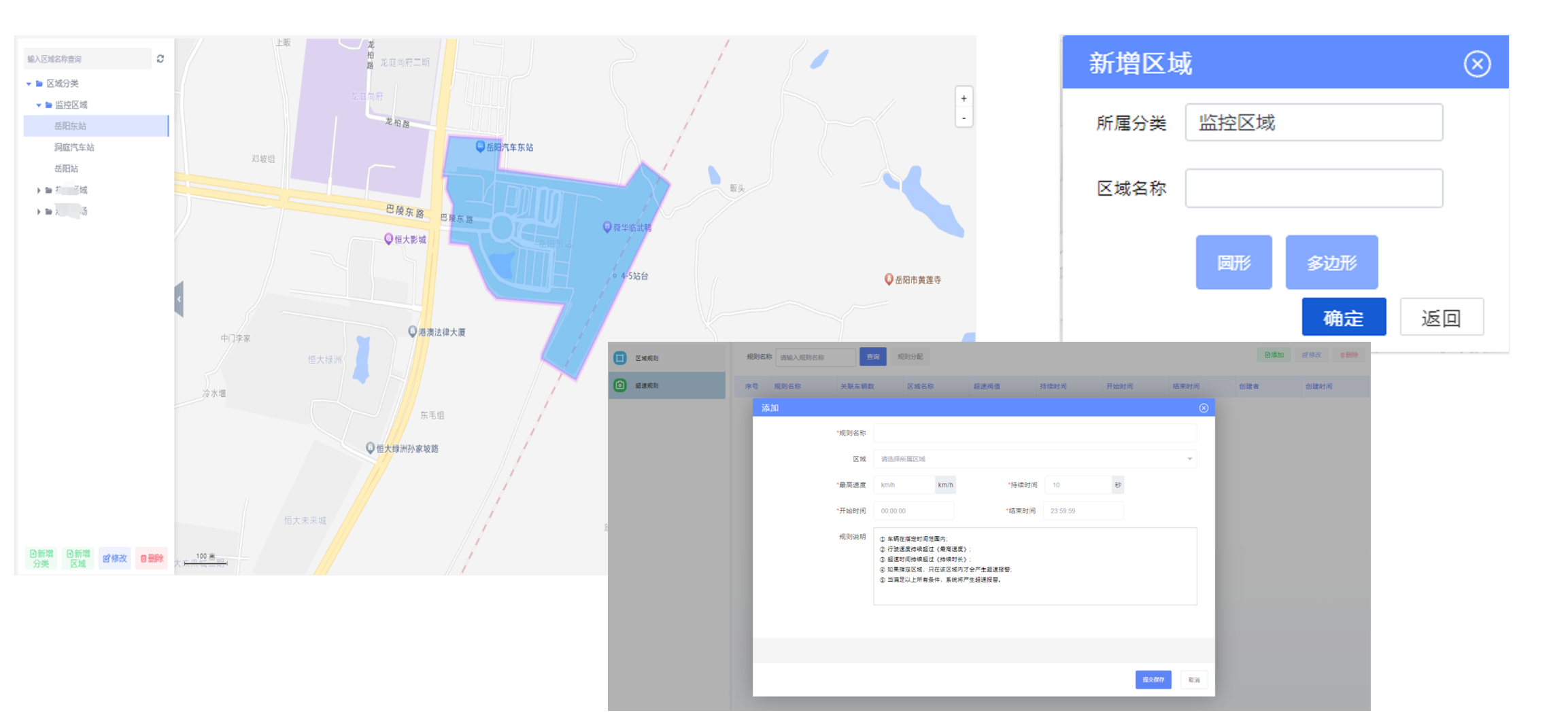Viewport: 1568px width, 721px height.
Task: Click the 所属分类 field showing 监控区域
Action: point(1314,123)
